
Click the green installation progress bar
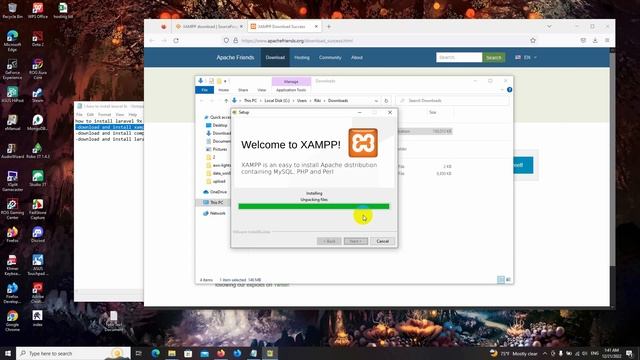pyautogui.click(x=313, y=207)
